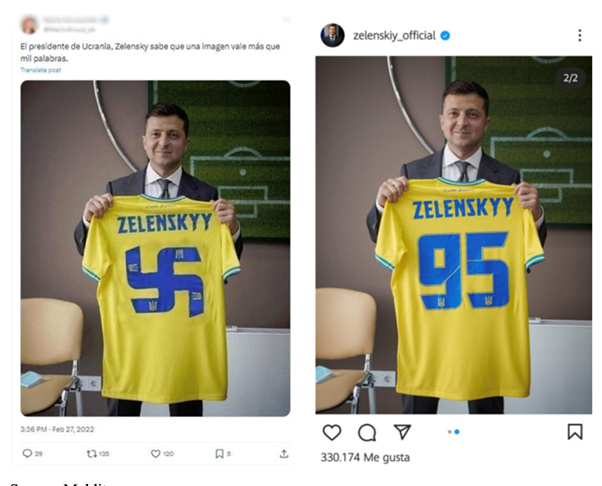Click the tweet share upload icon
Viewport: 602px width, 486px height.
click(284, 454)
